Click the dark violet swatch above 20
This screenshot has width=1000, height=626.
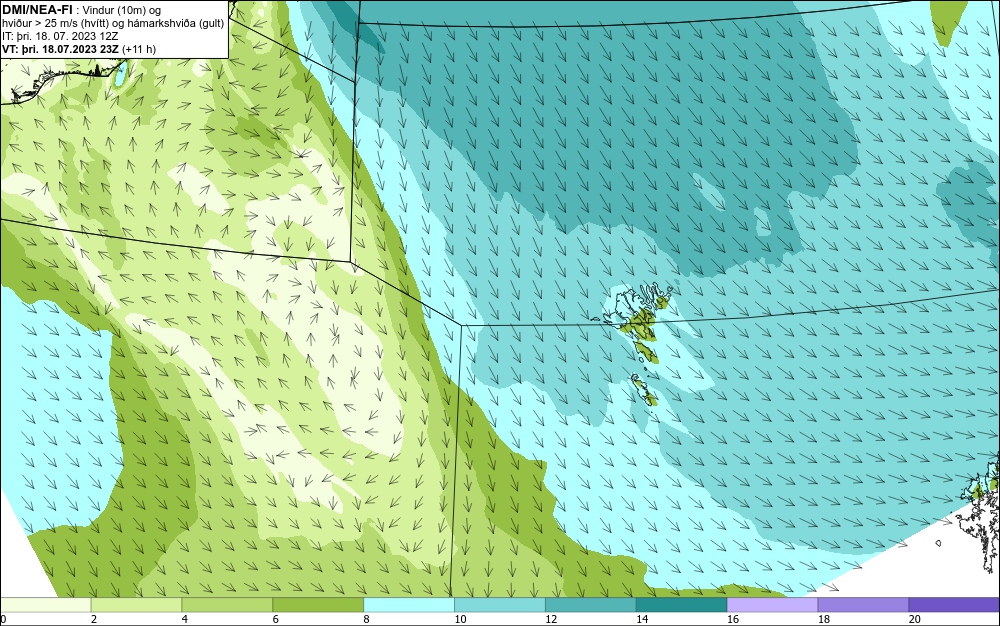pyautogui.click(x=954, y=605)
